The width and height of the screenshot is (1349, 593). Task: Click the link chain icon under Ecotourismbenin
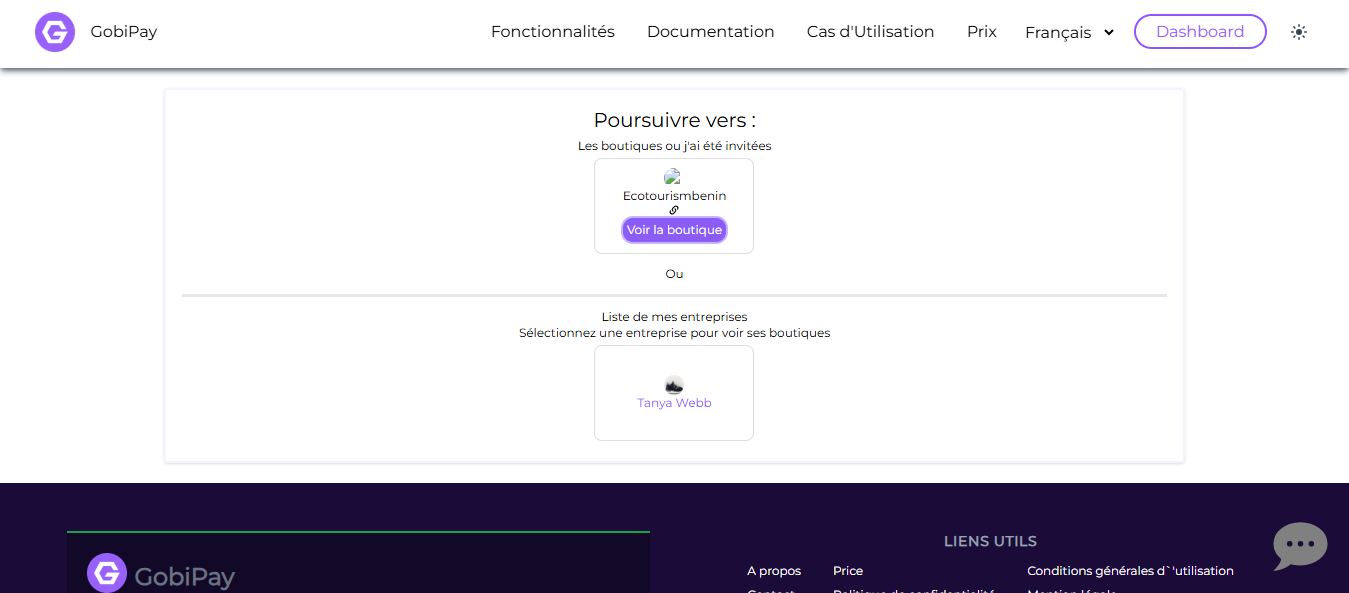pyautogui.click(x=674, y=211)
